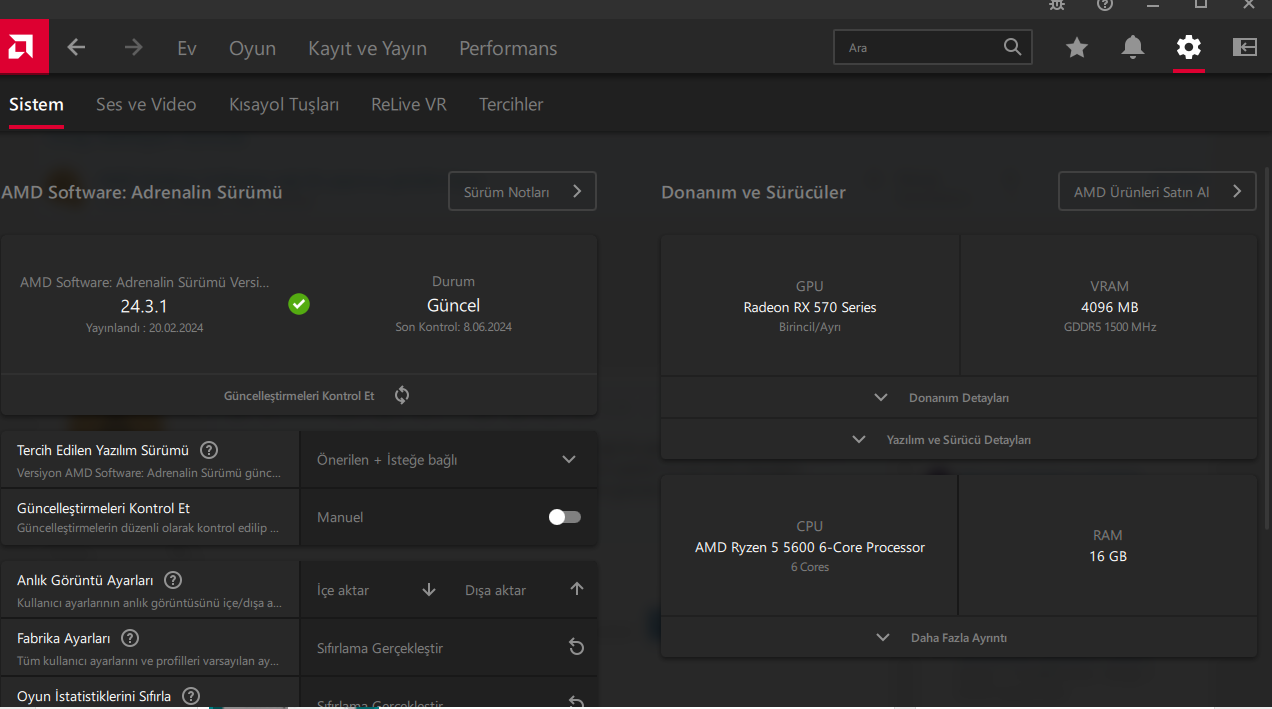Open the Oyun menu
The width and height of the screenshot is (1272, 709).
coord(252,48)
